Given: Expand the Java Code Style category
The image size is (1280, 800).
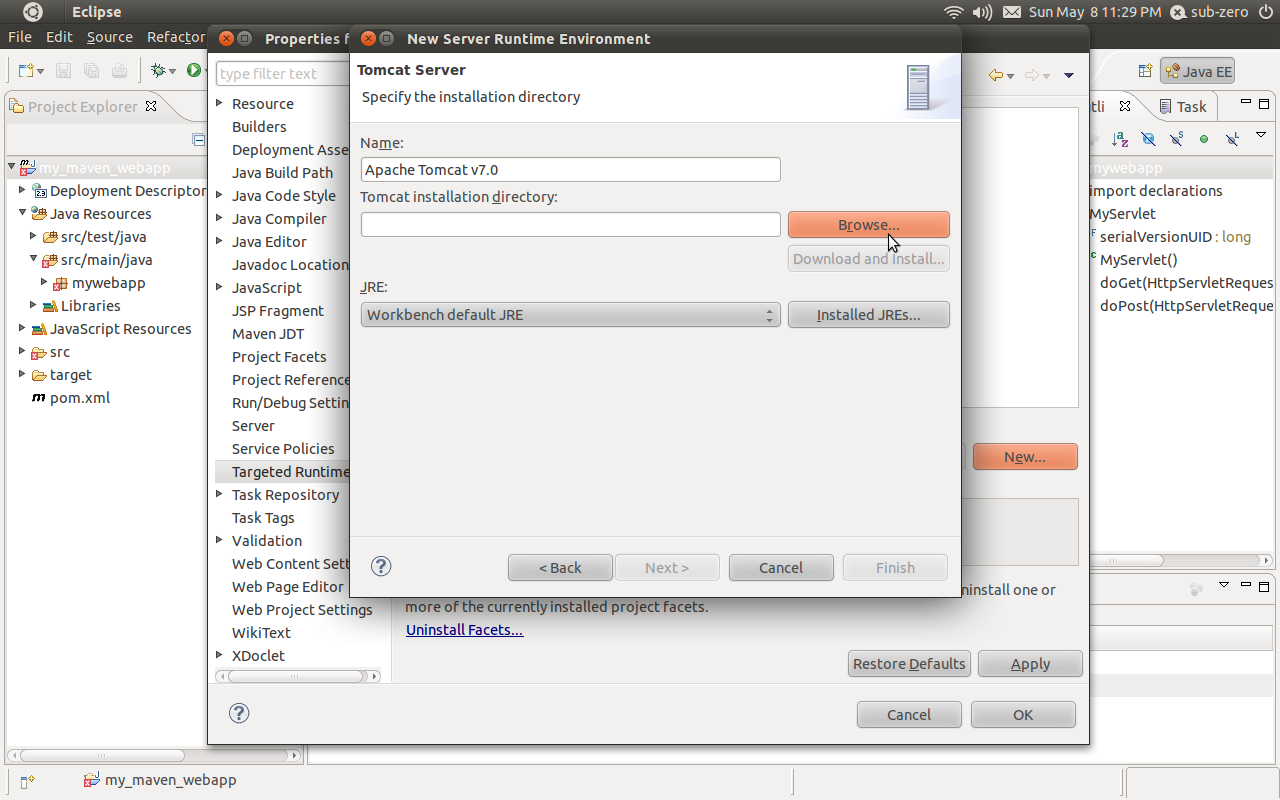Looking at the screenshot, I should [220, 196].
